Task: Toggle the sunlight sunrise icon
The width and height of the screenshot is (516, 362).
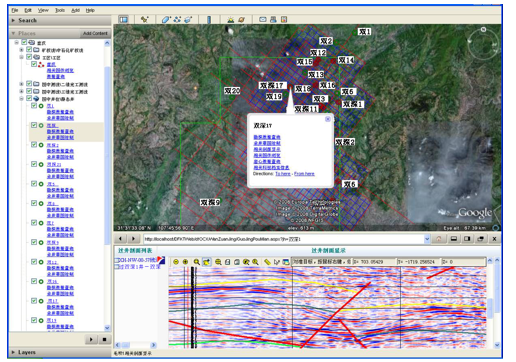Action: click(231, 20)
